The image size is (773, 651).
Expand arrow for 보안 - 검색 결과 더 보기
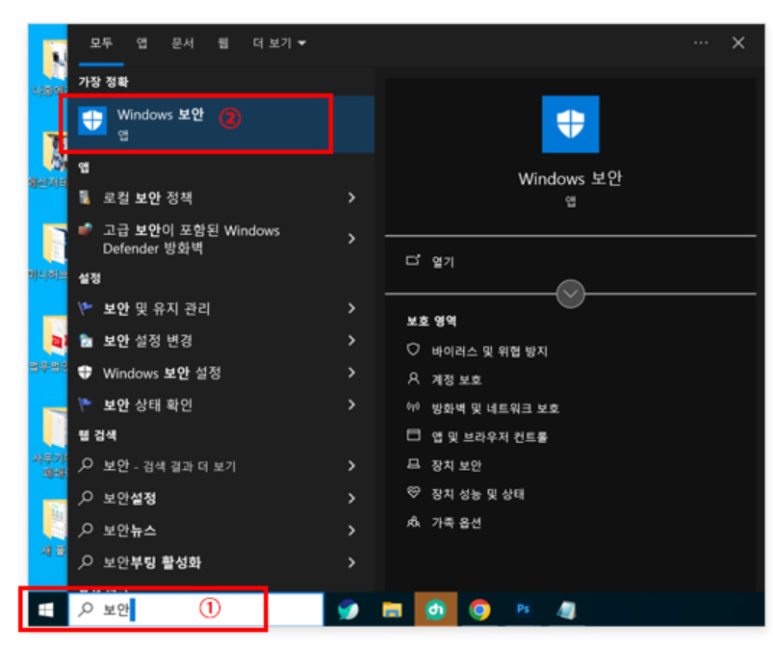click(x=351, y=466)
